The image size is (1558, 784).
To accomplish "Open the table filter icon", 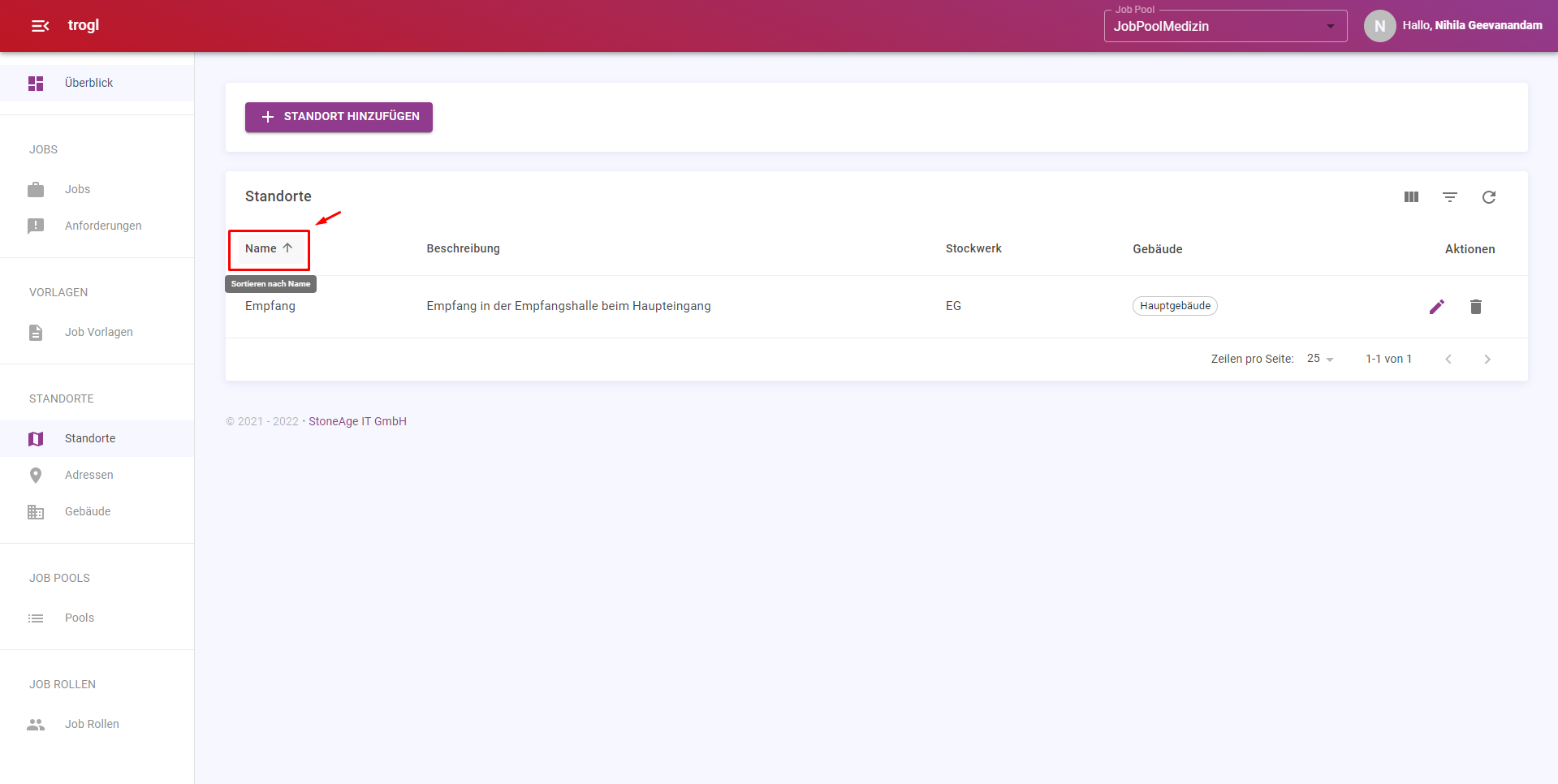I will [x=1450, y=197].
